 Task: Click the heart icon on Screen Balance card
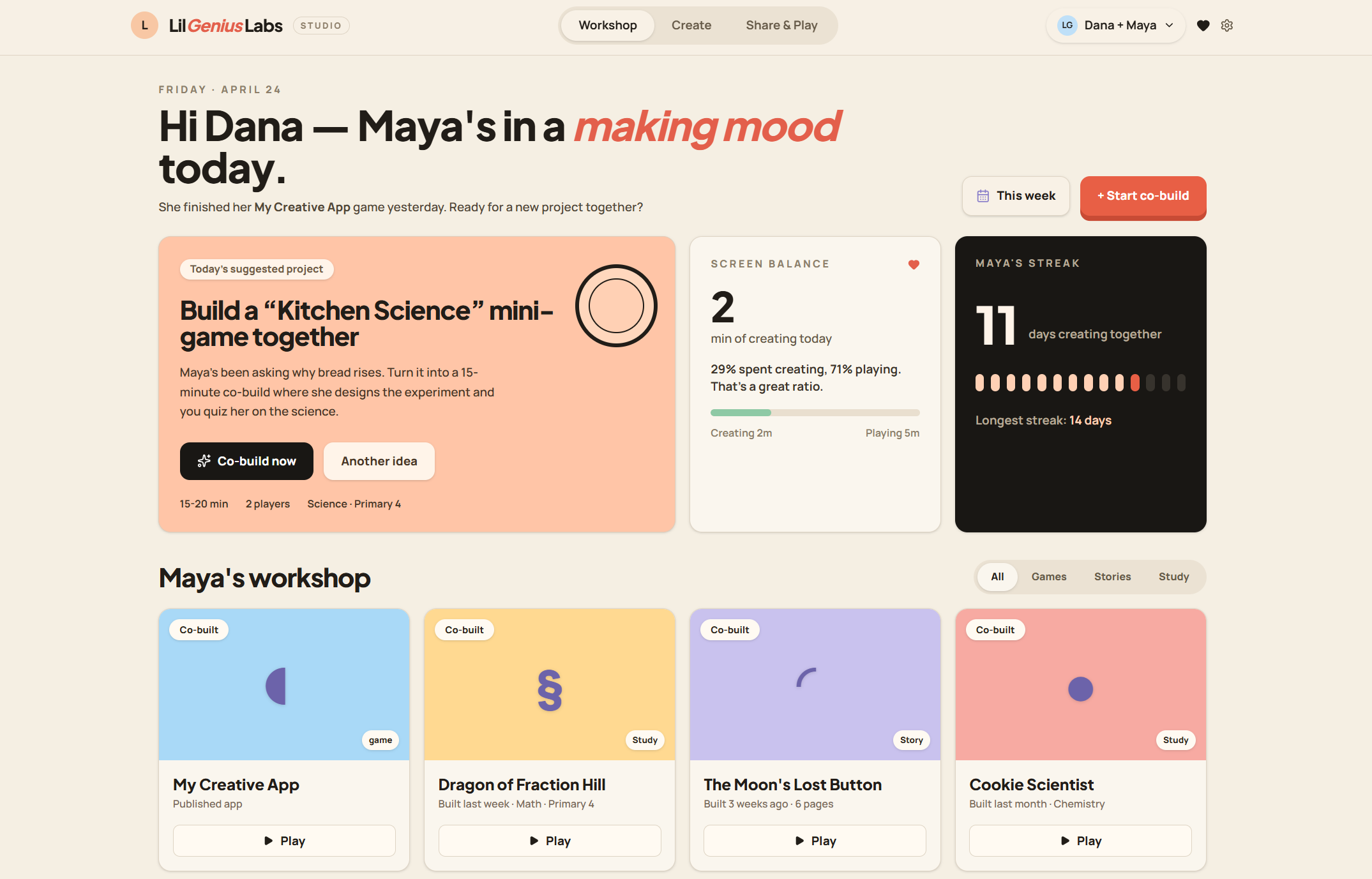pyautogui.click(x=913, y=264)
